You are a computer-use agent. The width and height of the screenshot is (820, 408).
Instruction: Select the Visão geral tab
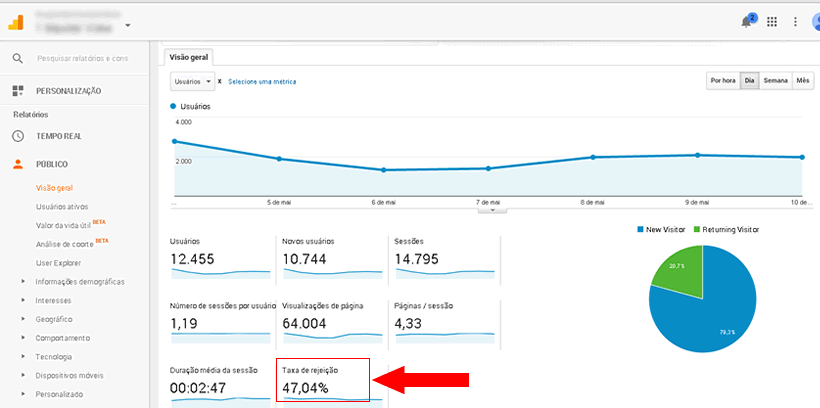pos(188,57)
